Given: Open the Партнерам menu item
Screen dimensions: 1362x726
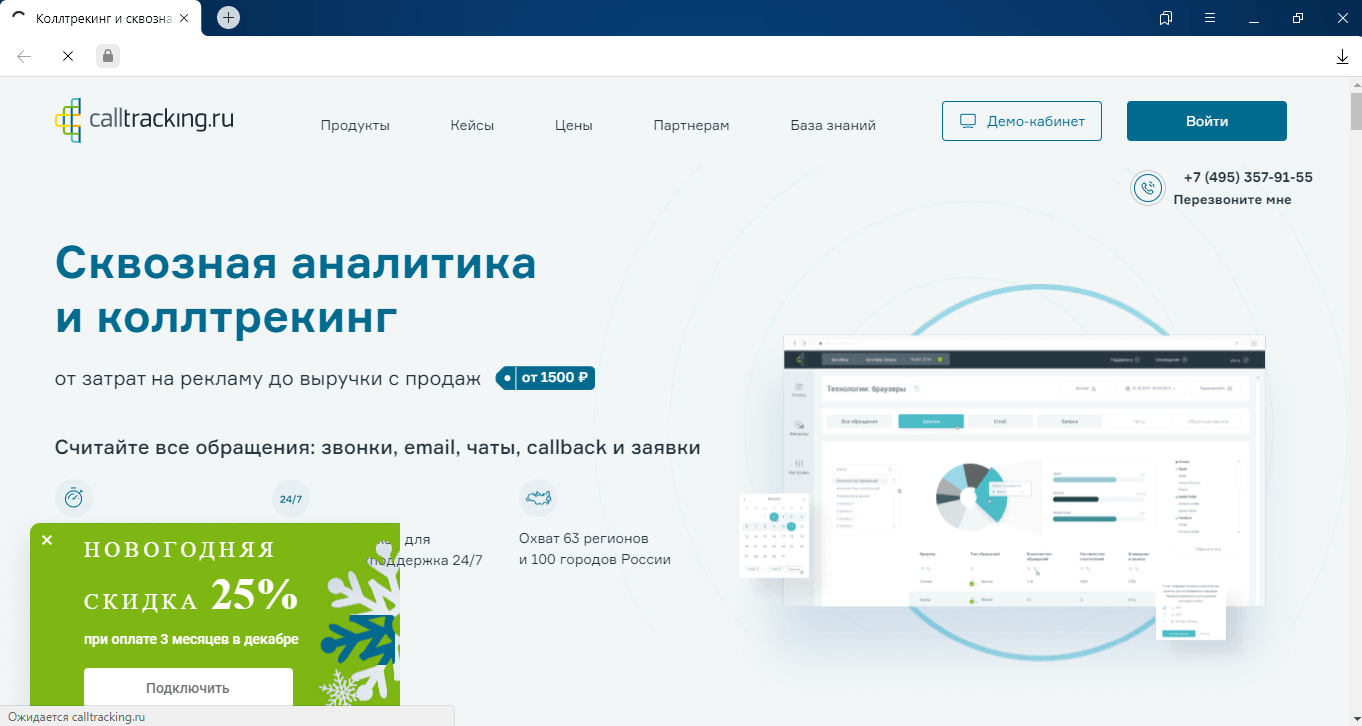Looking at the screenshot, I should click(691, 125).
